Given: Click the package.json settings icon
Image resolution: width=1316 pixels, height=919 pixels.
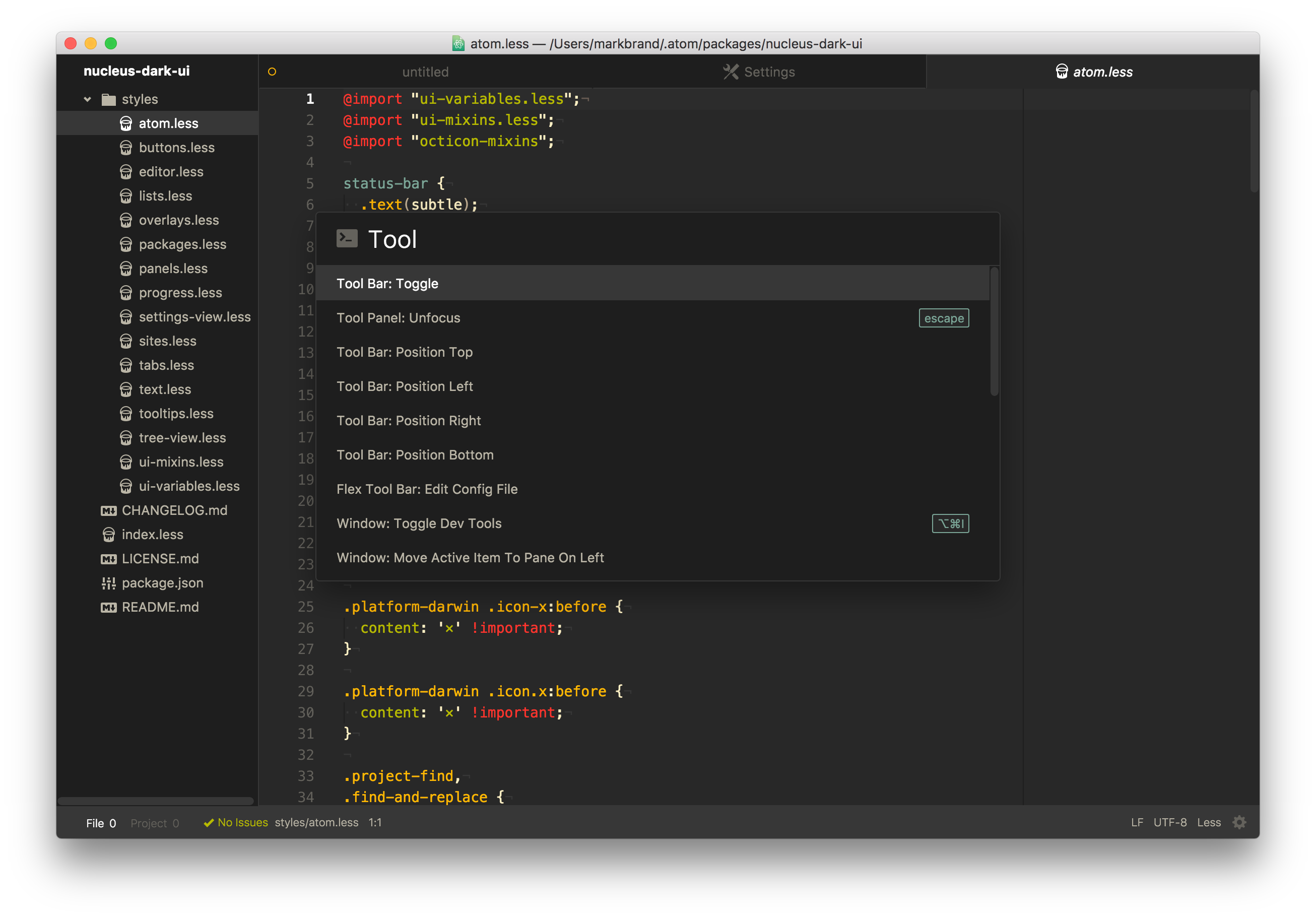Looking at the screenshot, I should point(108,583).
